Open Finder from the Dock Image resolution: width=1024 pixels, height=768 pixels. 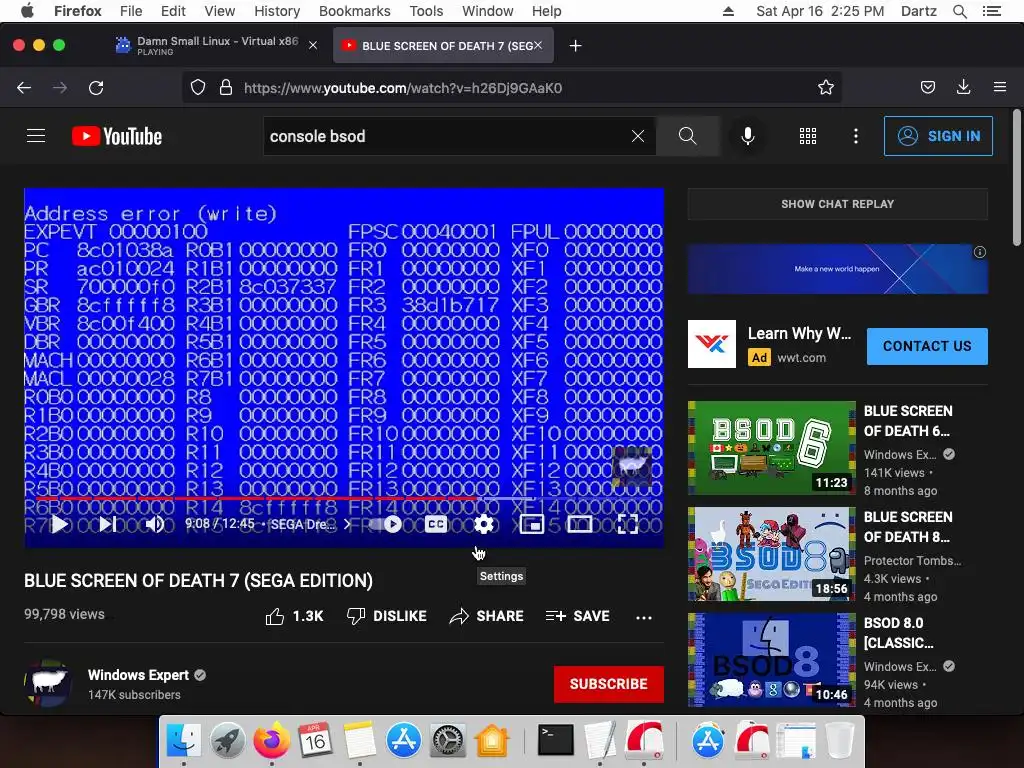(184, 740)
